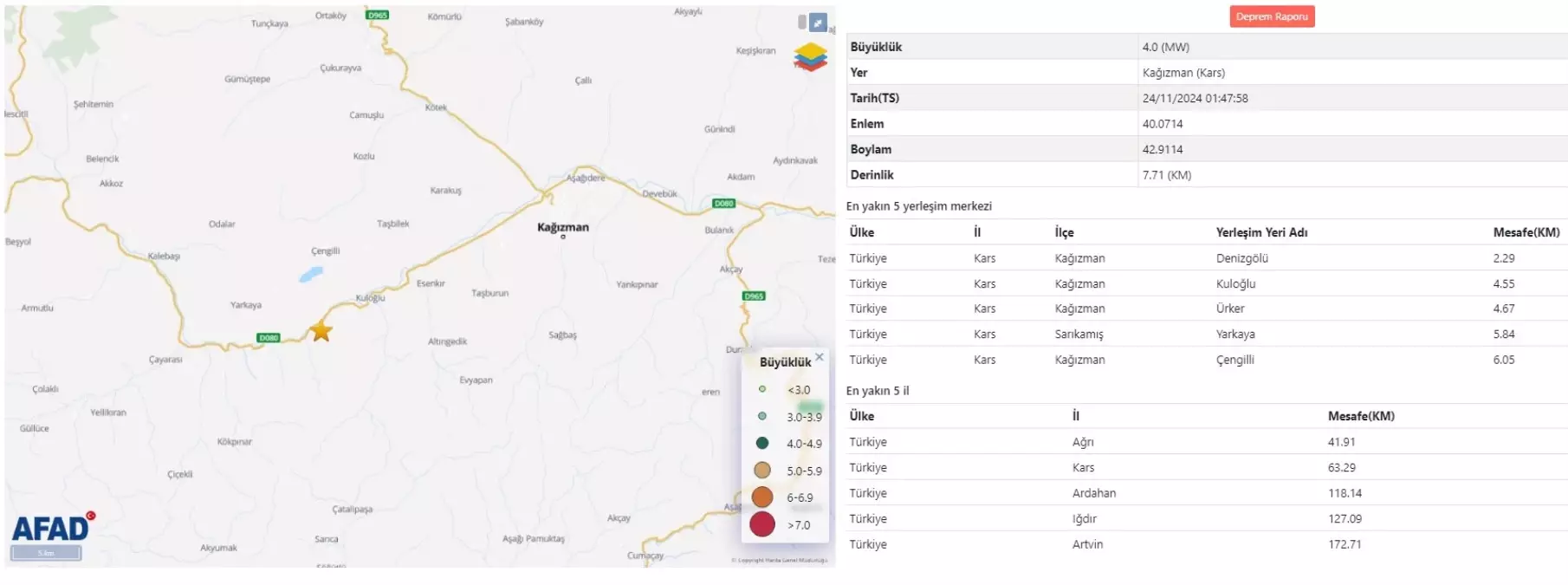Select the dark green 4.0-4.9 legend circle

(762, 443)
